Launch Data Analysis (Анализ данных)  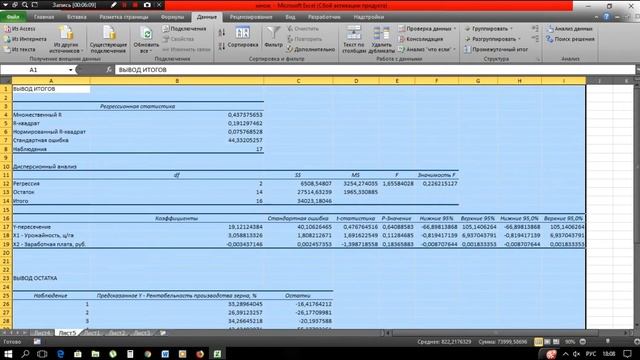[570, 29]
